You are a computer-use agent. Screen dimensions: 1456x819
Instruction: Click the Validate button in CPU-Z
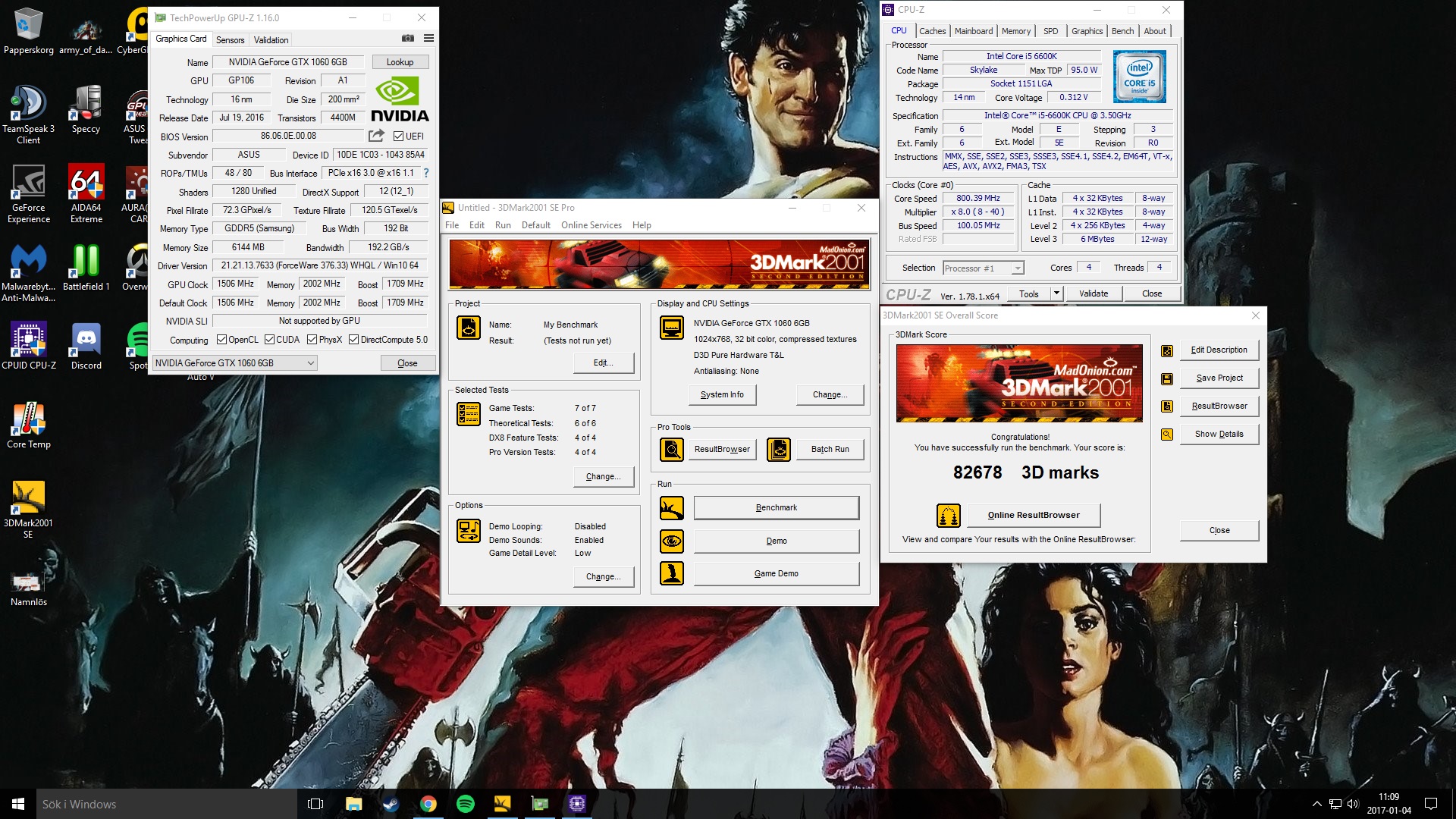[1094, 293]
